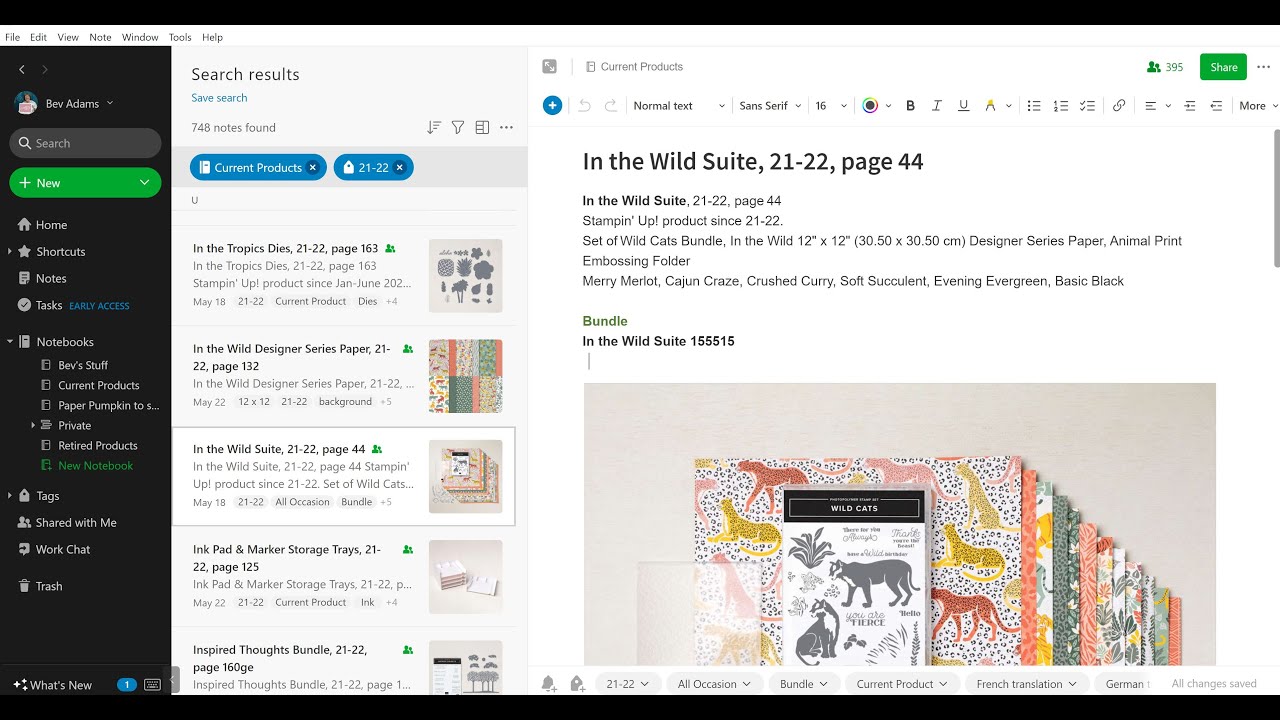Open the Paper Pumpkin notebook
This screenshot has height=720, width=1280.
click(108, 406)
